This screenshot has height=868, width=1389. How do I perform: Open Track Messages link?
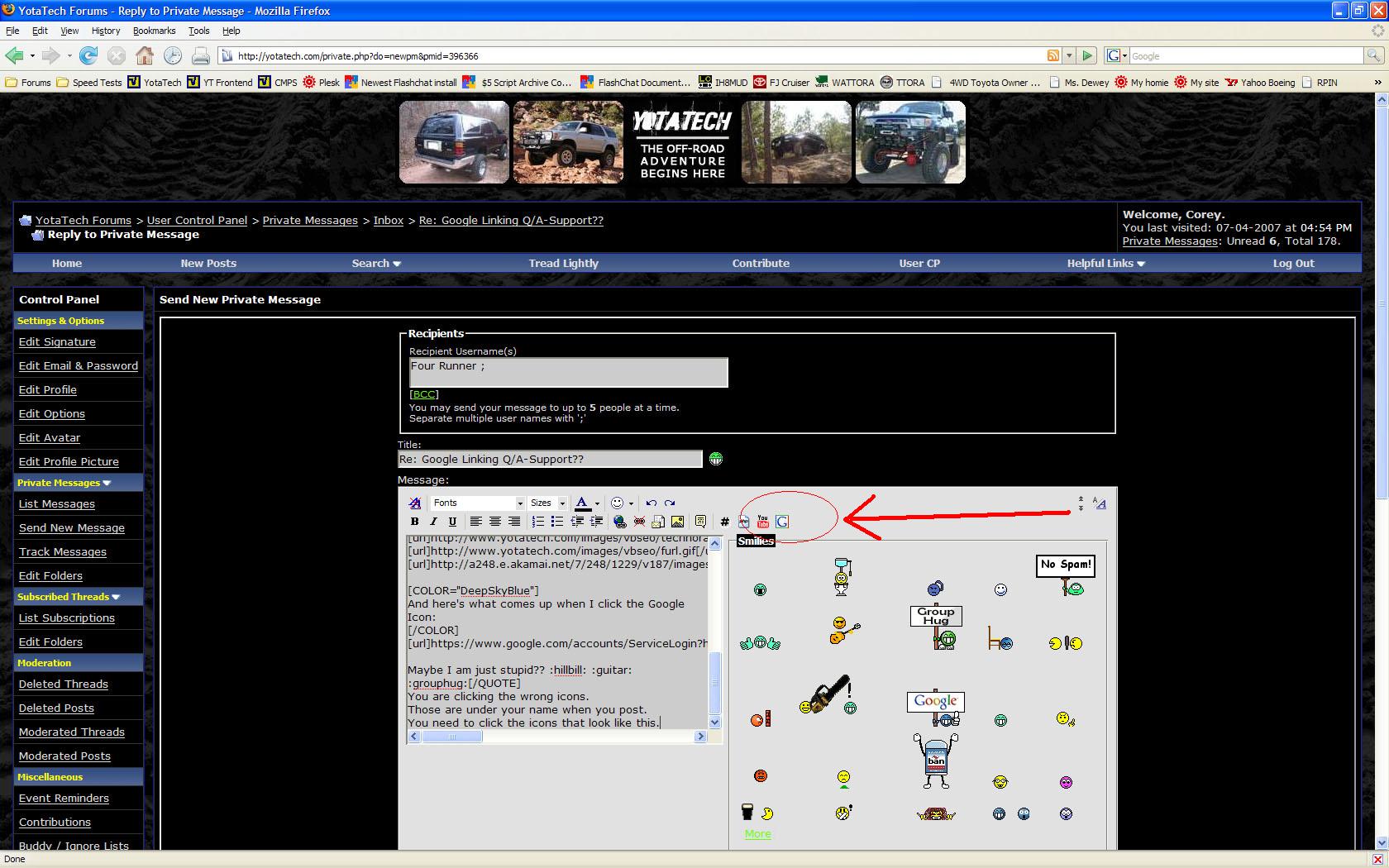click(x=63, y=552)
